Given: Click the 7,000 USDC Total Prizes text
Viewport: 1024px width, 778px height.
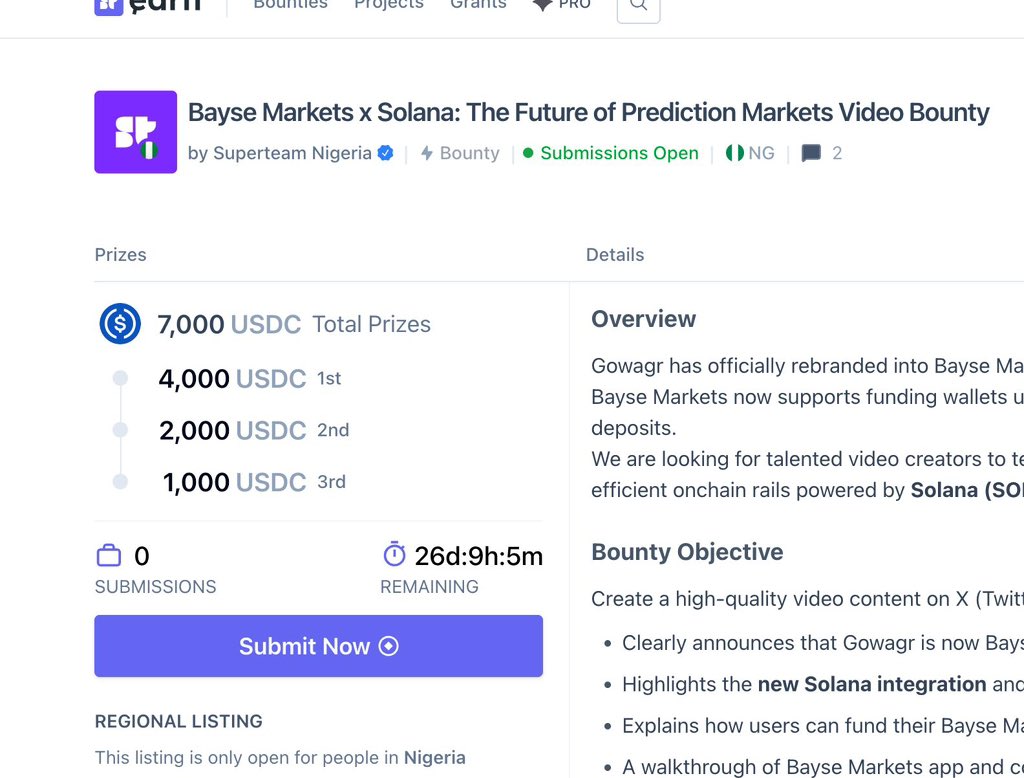Looking at the screenshot, I should click(294, 324).
